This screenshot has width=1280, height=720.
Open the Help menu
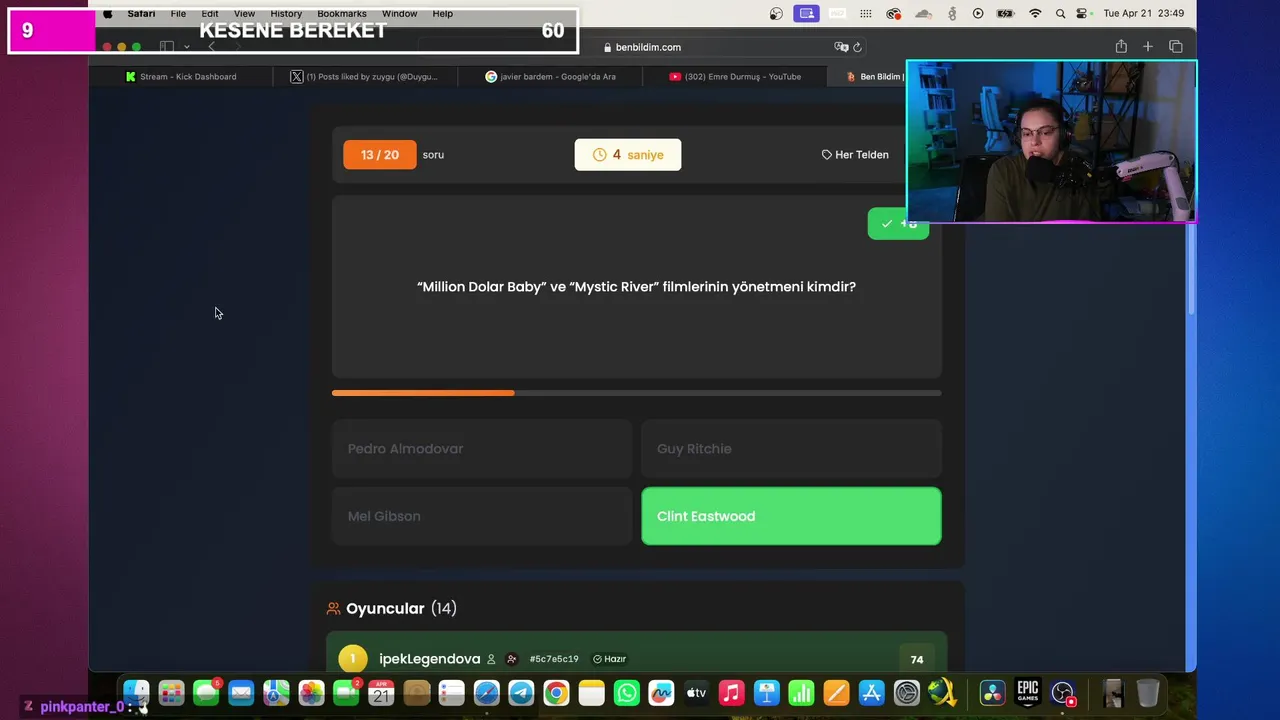(x=443, y=13)
